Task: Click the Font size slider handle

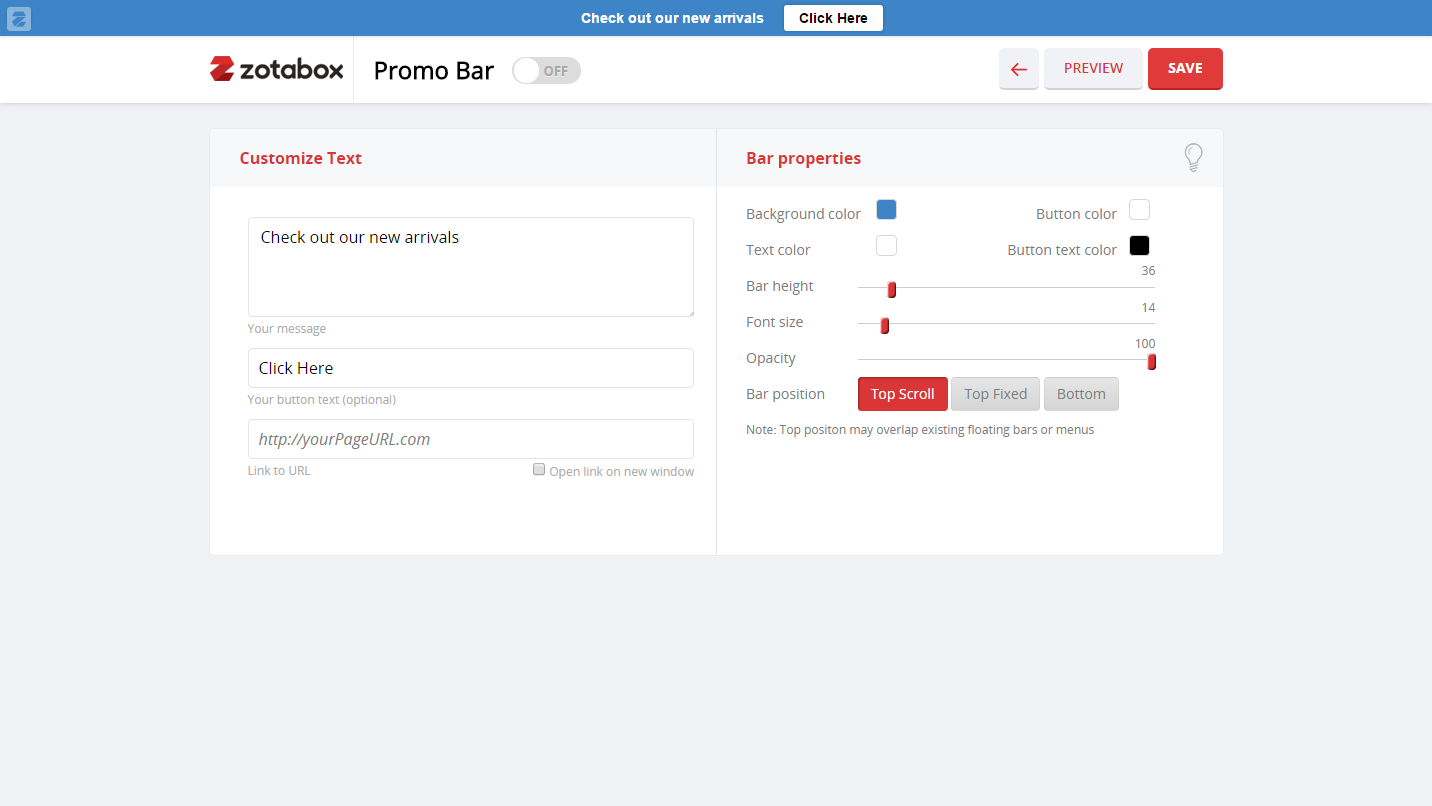Action: [x=882, y=325]
